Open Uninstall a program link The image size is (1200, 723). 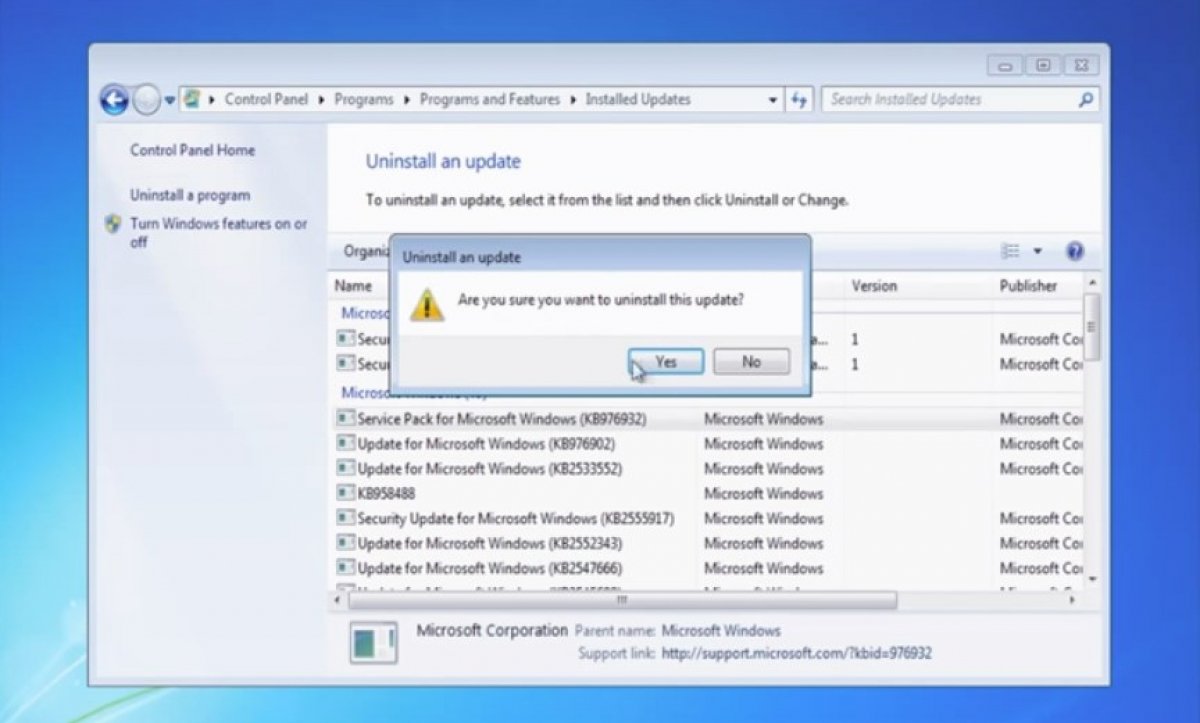click(x=190, y=195)
